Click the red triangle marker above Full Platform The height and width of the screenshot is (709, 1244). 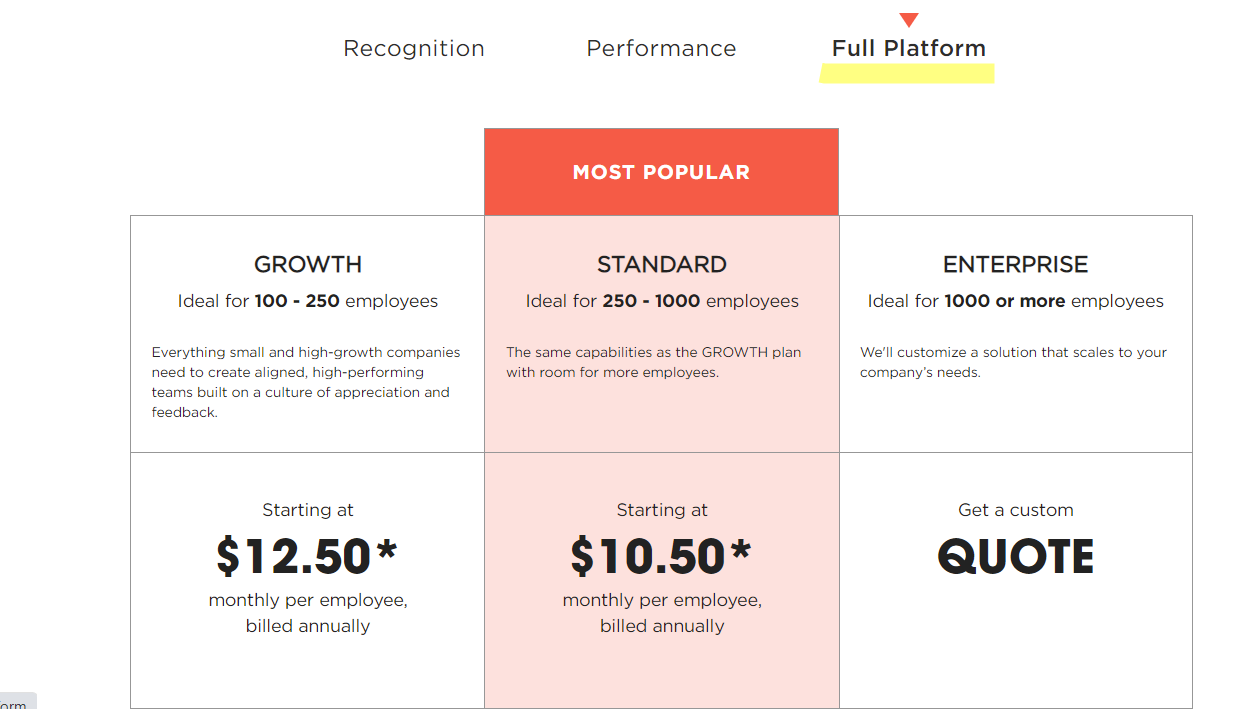pos(909,20)
